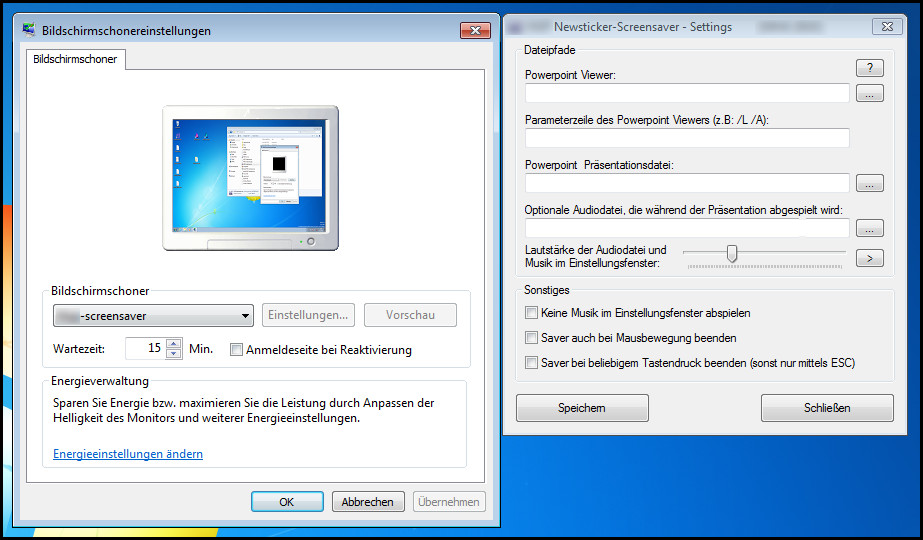Select the Bildschirmschoner tab

pyautogui.click(x=75, y=59)
